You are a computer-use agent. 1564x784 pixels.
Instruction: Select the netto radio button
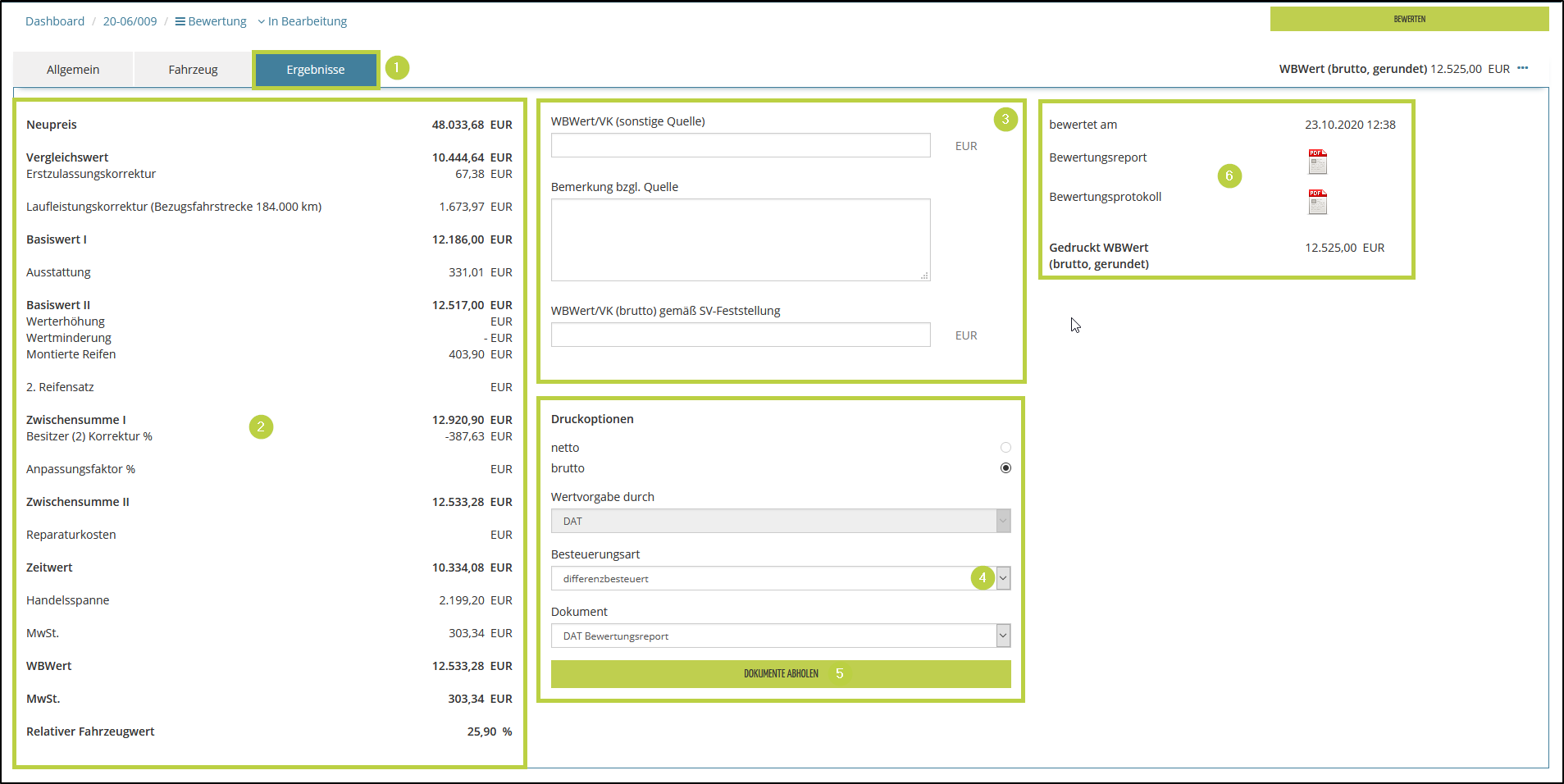[x=1005, y=448]
